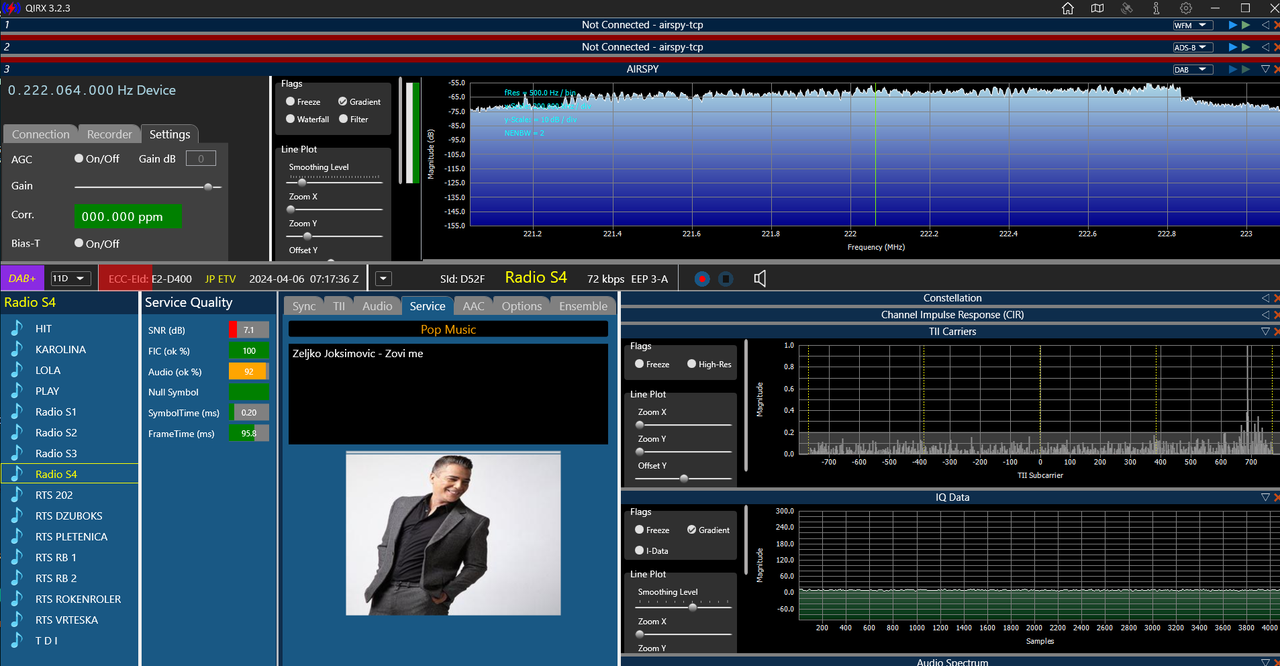Open the Recorder tab

click(x=109, y=134)
